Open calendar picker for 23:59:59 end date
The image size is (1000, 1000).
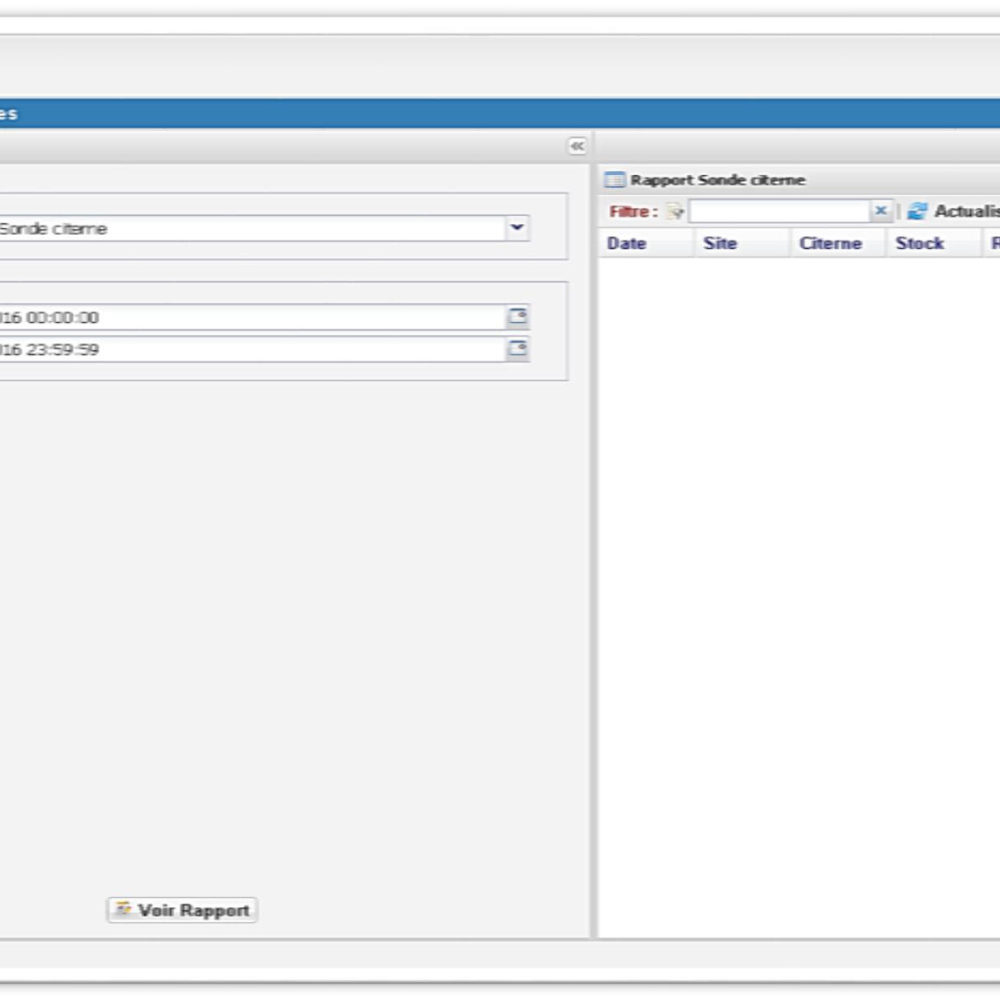coord(517,349)
